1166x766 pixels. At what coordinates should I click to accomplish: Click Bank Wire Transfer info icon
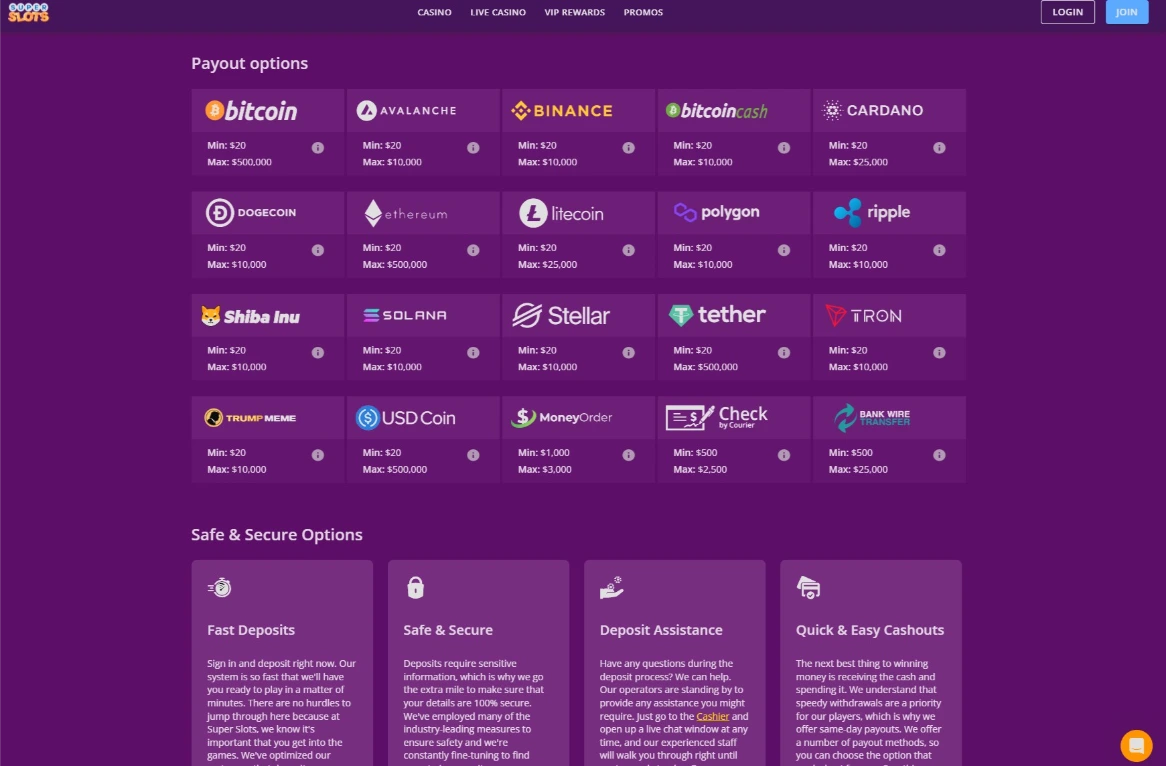click(939, 455)
